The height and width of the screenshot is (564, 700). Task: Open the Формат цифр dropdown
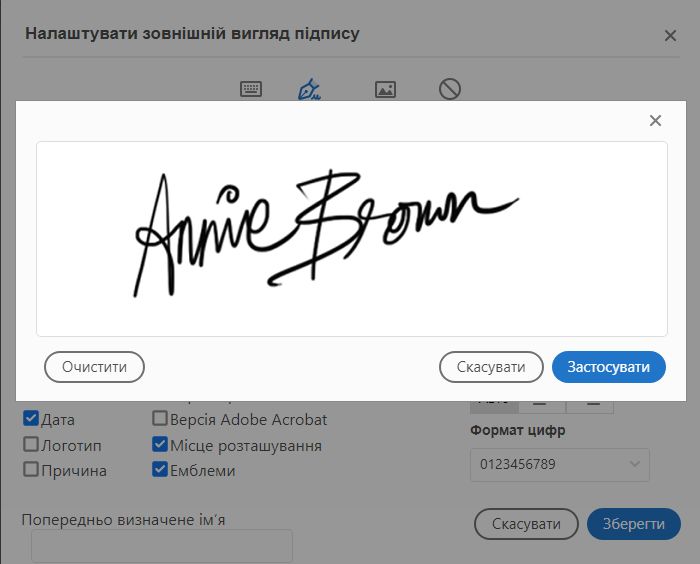click(560, 464)
